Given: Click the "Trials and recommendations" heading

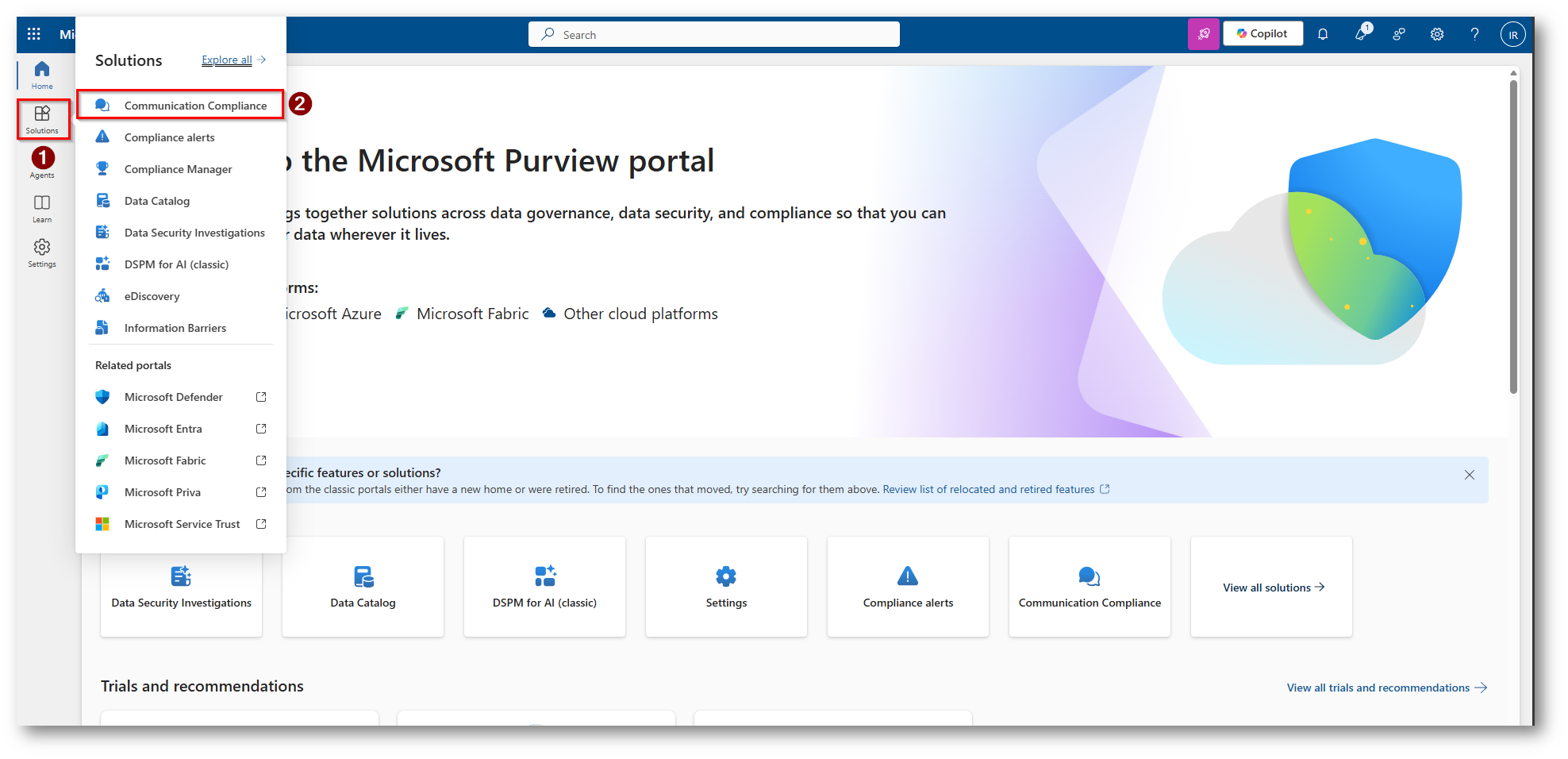Looking at the screenshot, I should click(x=202, y=687).
